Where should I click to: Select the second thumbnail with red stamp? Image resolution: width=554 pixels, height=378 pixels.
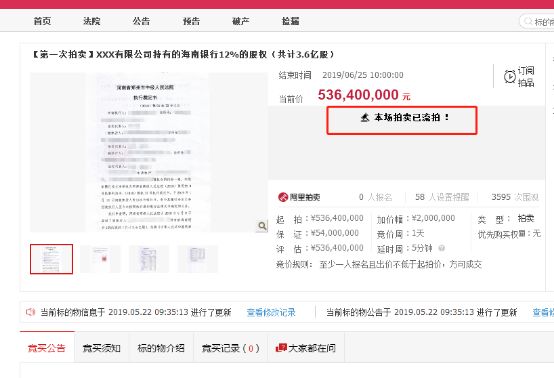click(100, 259)
